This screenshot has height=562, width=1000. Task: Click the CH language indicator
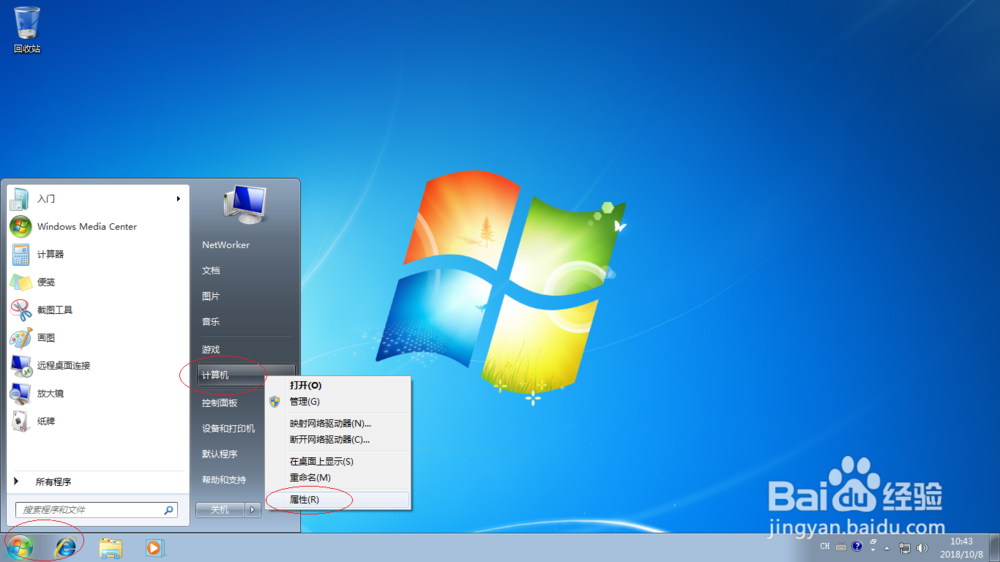click(x=825, y=547)
